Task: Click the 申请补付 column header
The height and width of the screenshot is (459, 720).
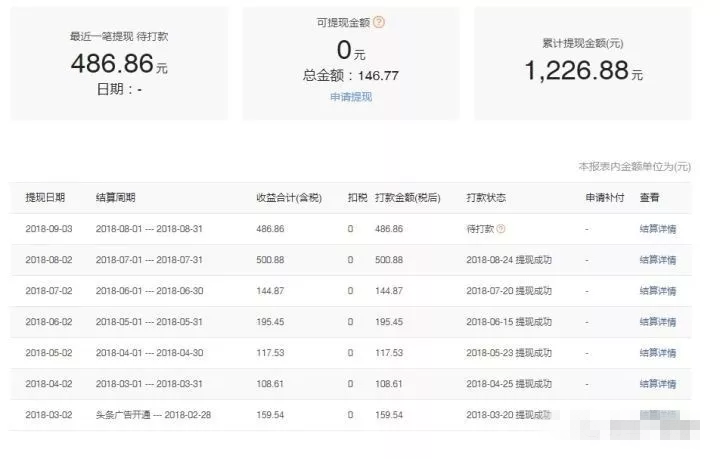Action: click(x=605, y=197)
